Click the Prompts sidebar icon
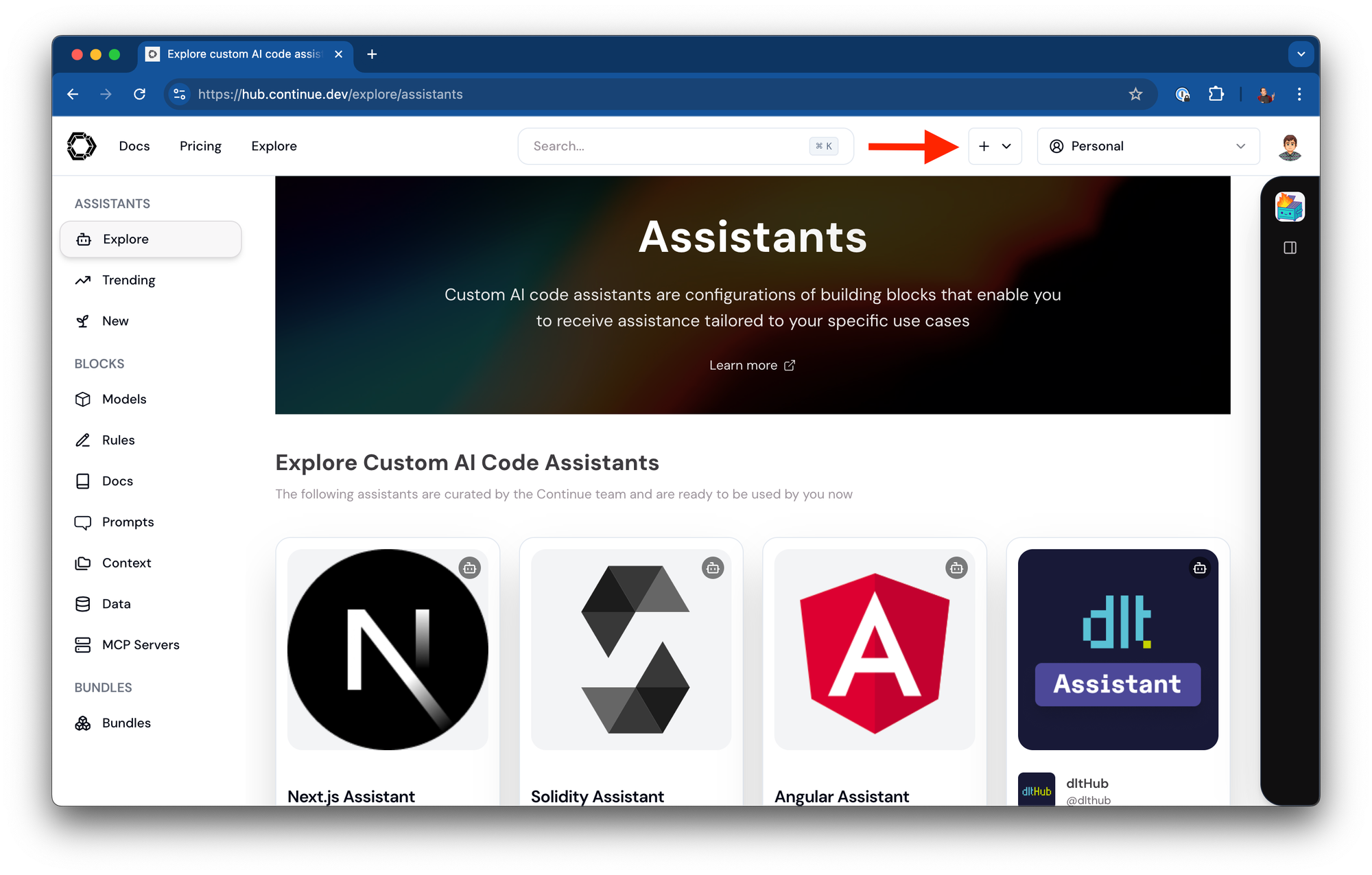This screenshot has width=1372, height=875. click(83, 522)
